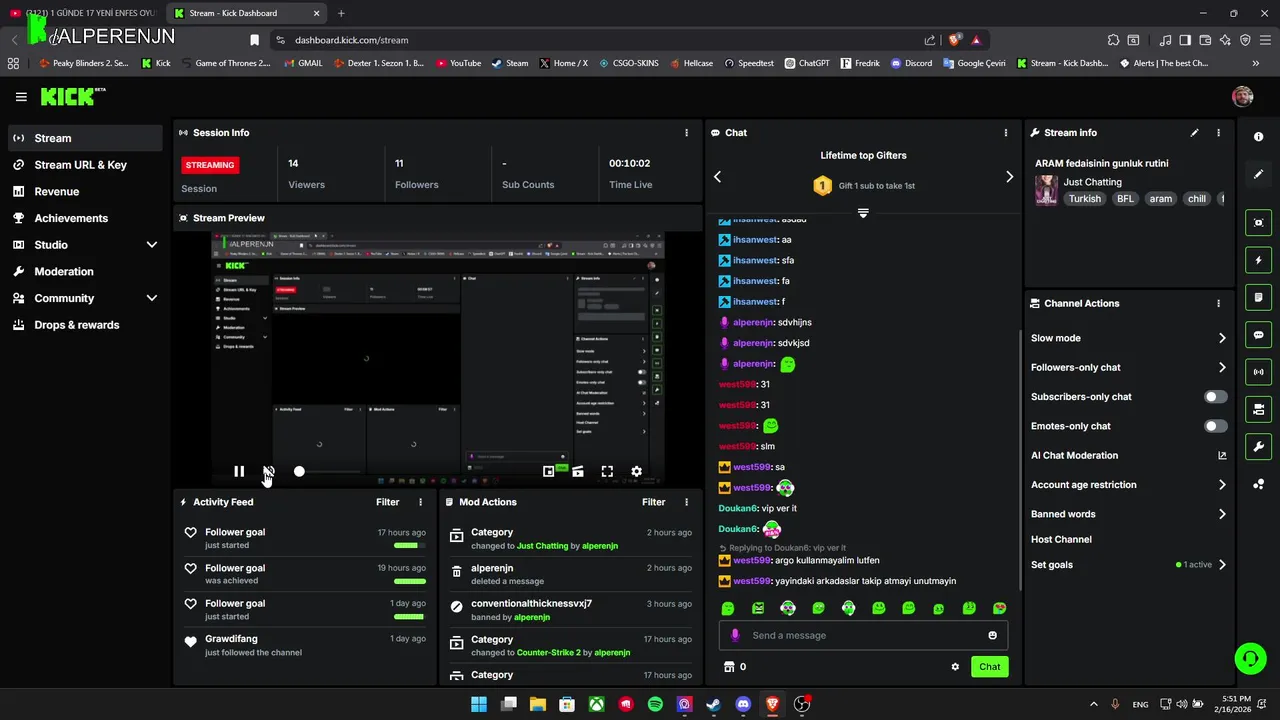Click the dots icon at right sidebar bottom

point(1258,484)
